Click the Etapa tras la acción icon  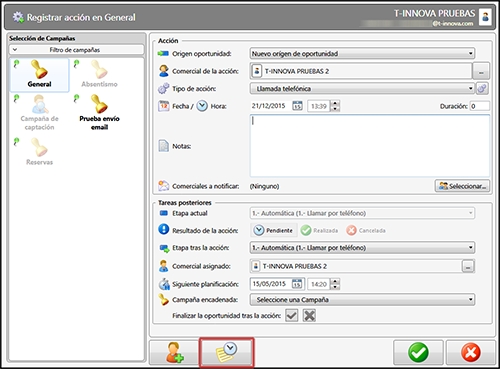click(164, 248)
